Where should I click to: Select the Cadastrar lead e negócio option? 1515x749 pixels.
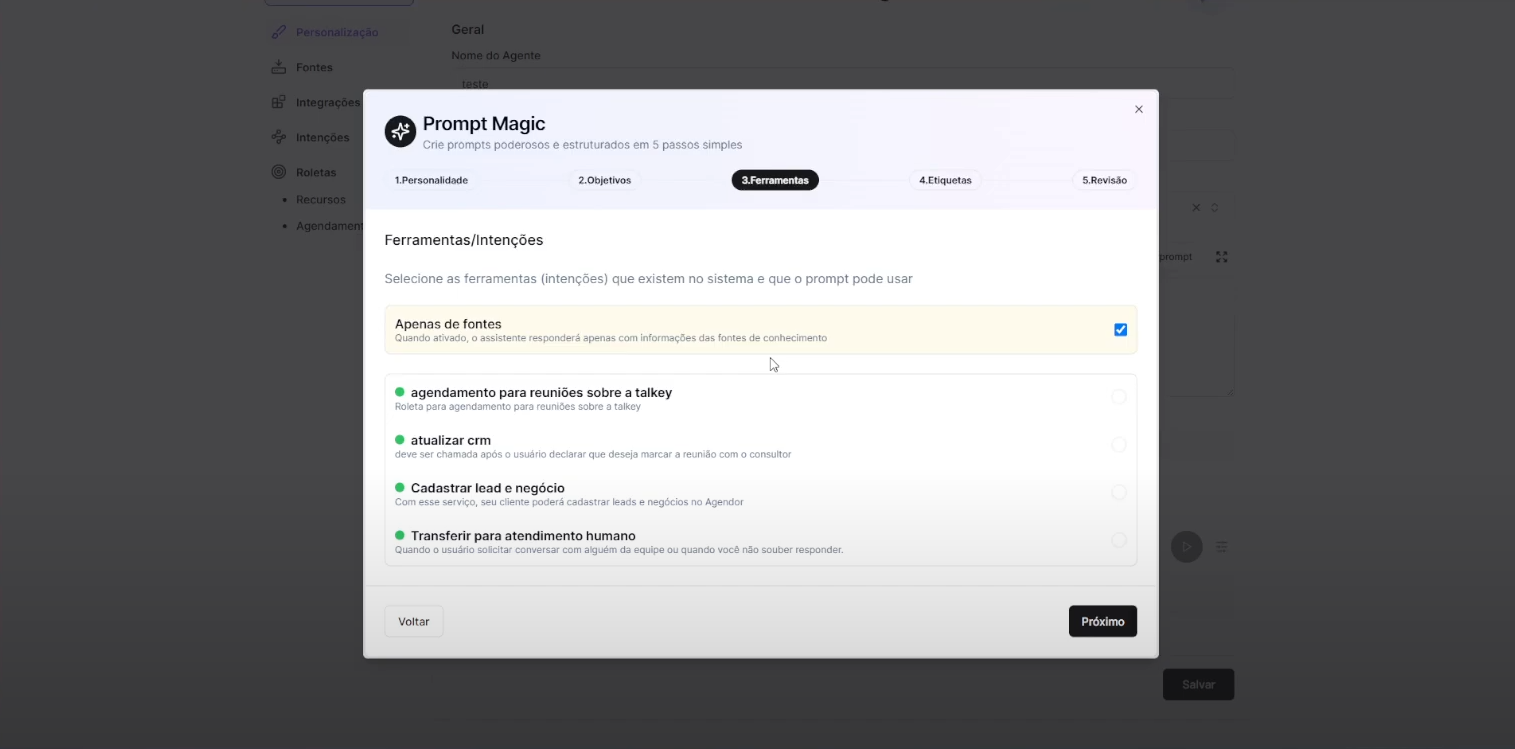[x=1118, y=492]
